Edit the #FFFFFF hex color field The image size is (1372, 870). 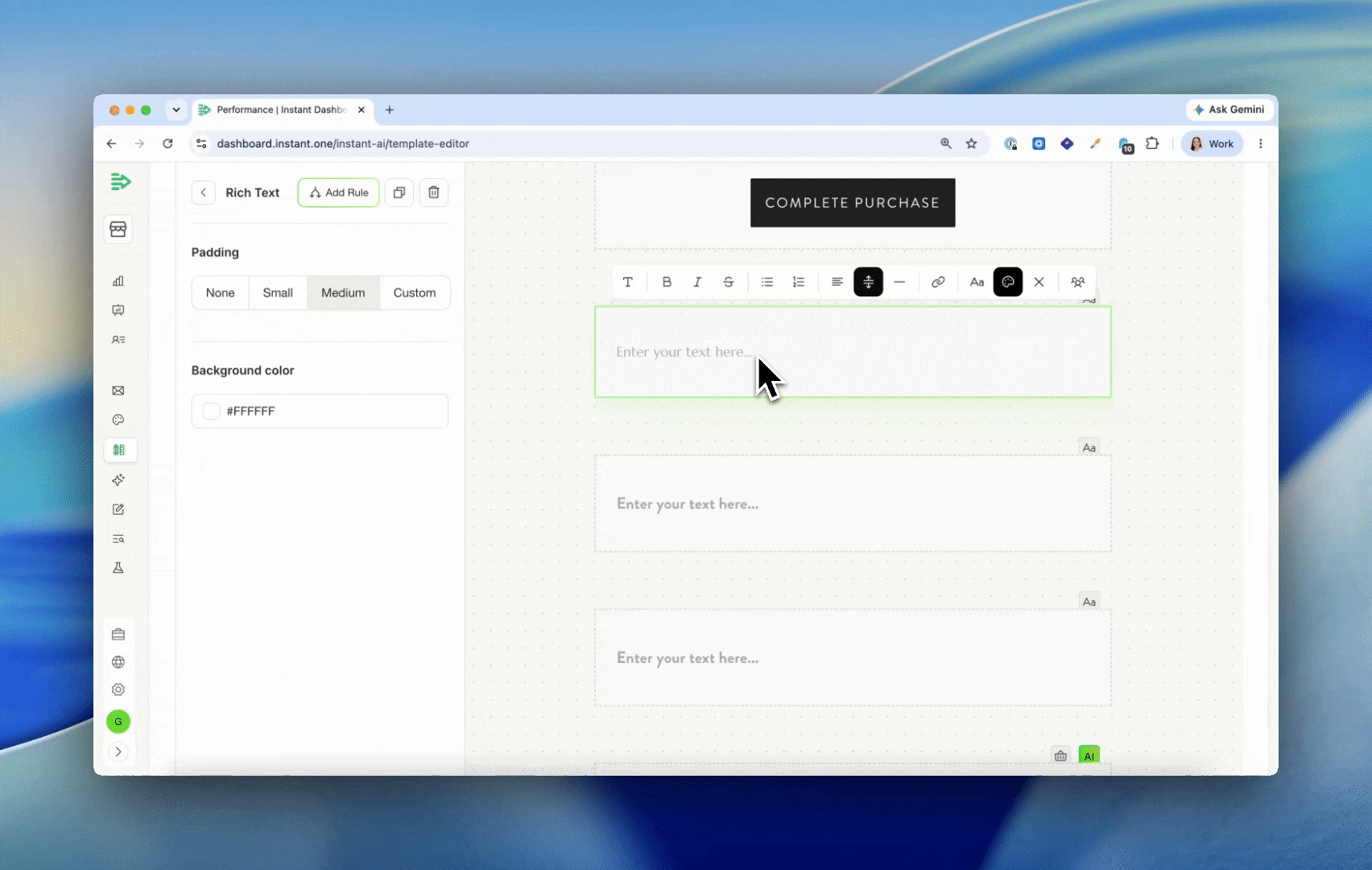tap(320, 411)
